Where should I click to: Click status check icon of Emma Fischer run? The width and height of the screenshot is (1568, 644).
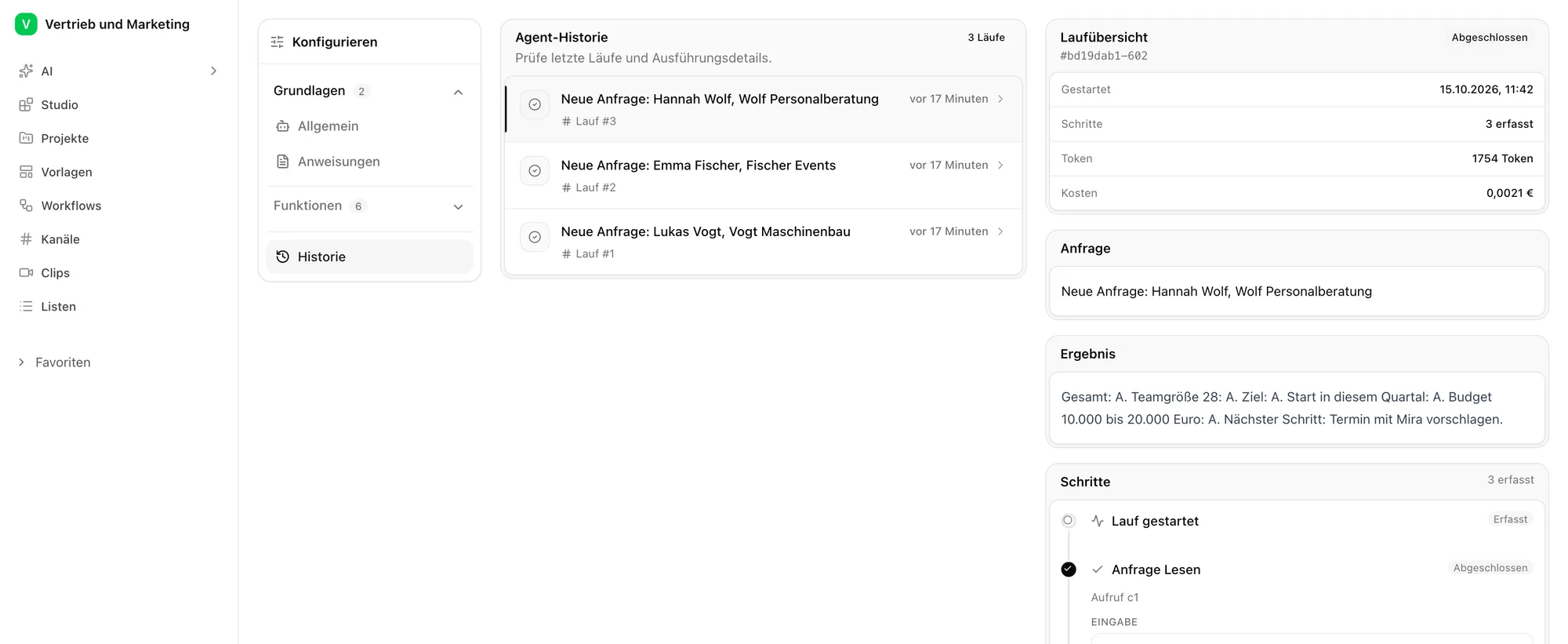[535, 171]
